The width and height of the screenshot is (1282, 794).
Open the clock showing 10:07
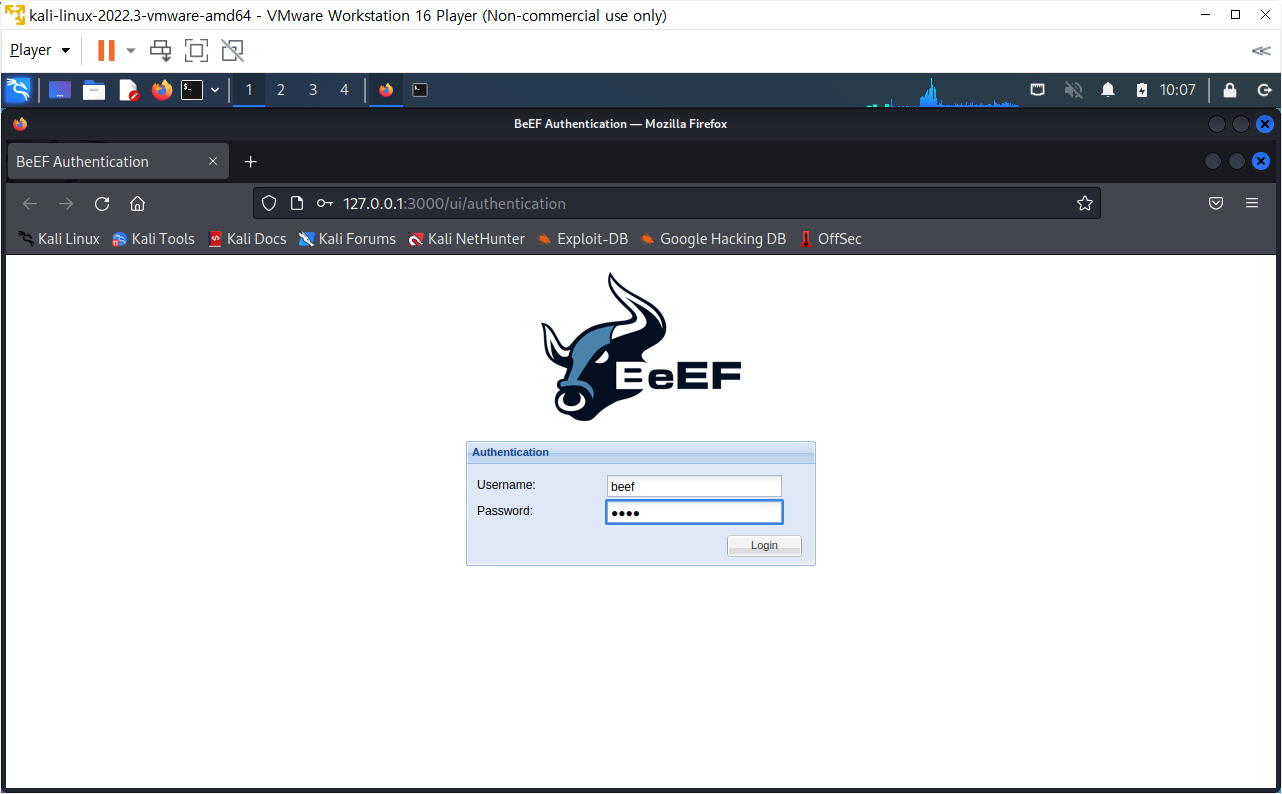point(1177,90)
